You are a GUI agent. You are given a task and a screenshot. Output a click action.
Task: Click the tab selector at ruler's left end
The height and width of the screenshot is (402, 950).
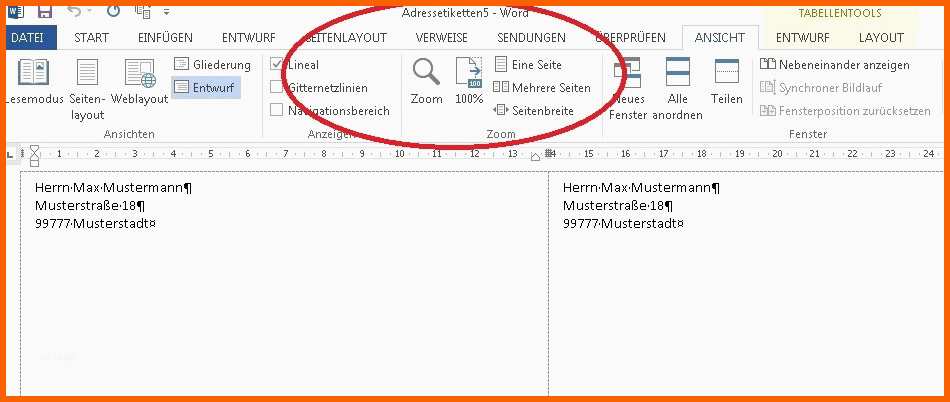click(10, 155)
